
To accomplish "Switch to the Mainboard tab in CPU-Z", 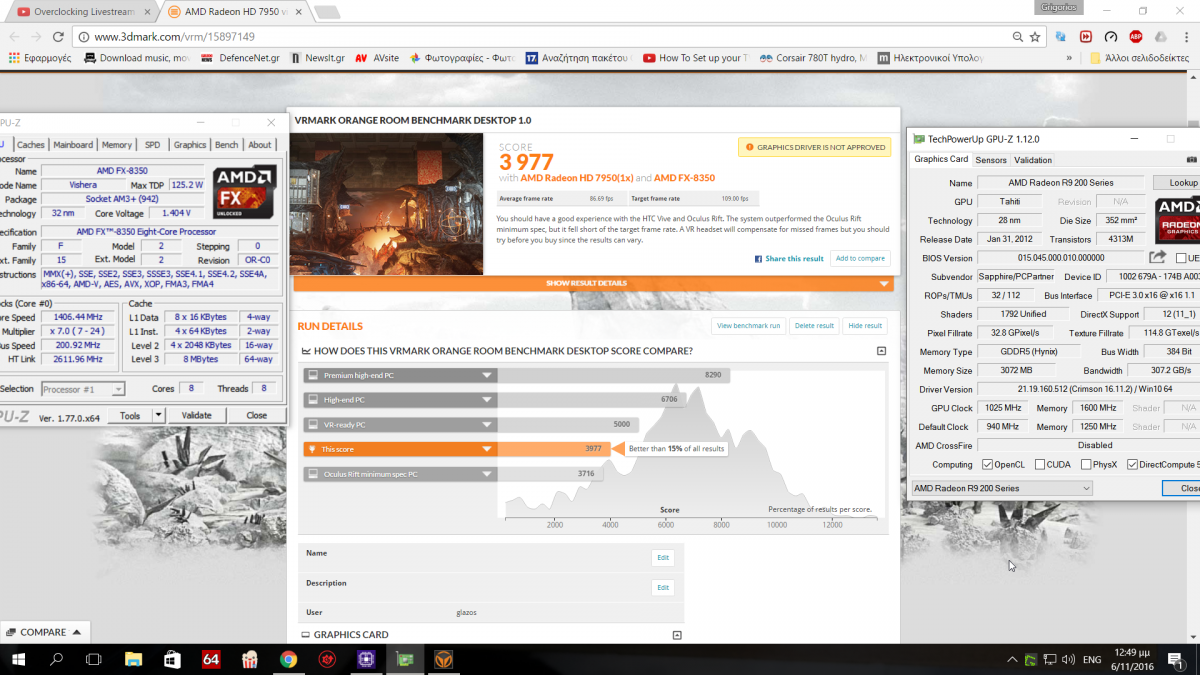I will click(73, 145).
